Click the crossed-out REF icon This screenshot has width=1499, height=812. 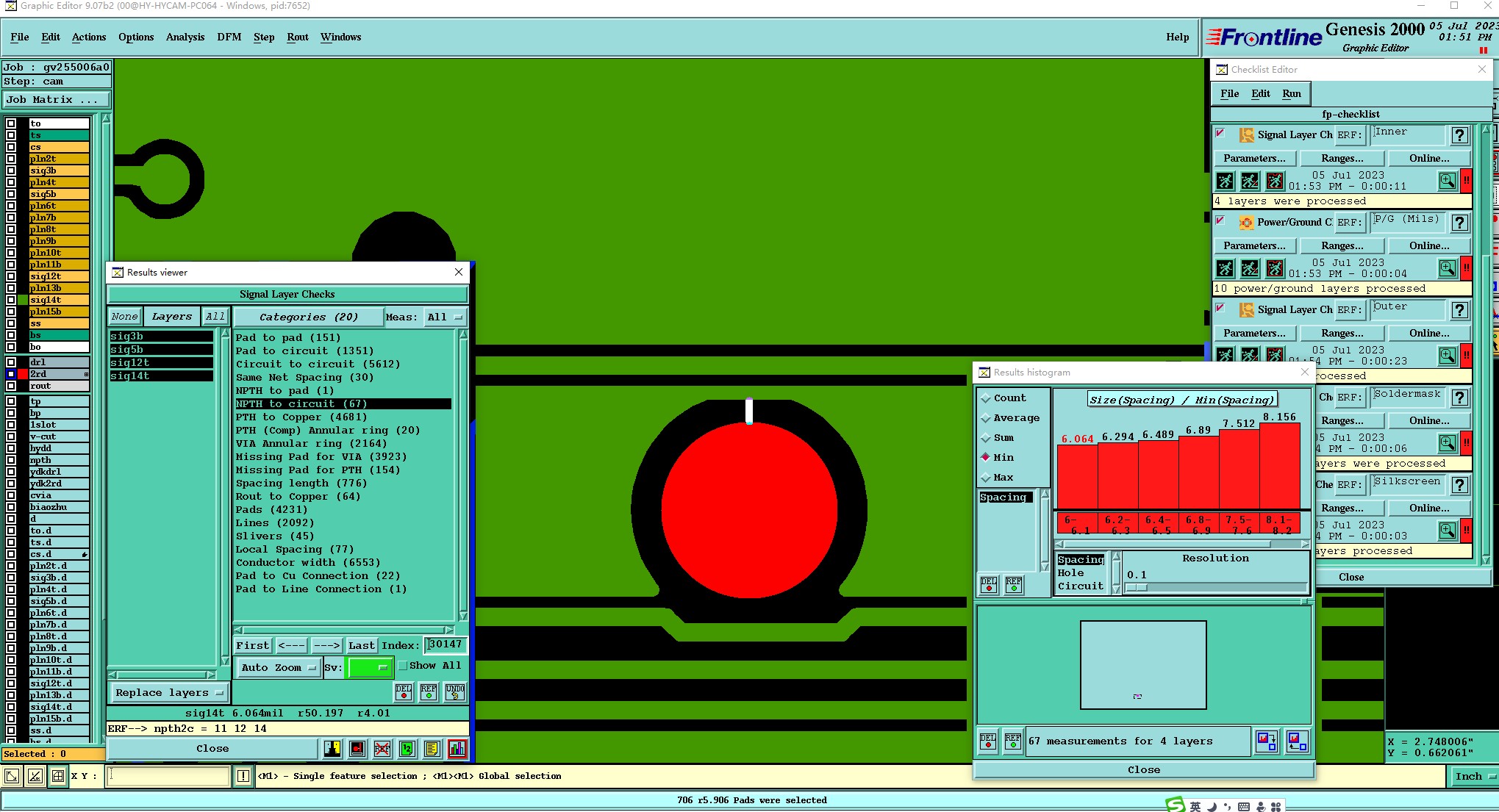click(x=382, y=749)
